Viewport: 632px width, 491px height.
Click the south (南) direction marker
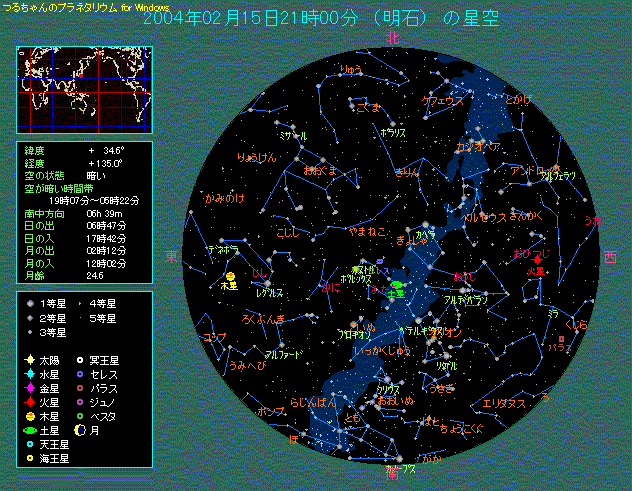click(393, 480)
